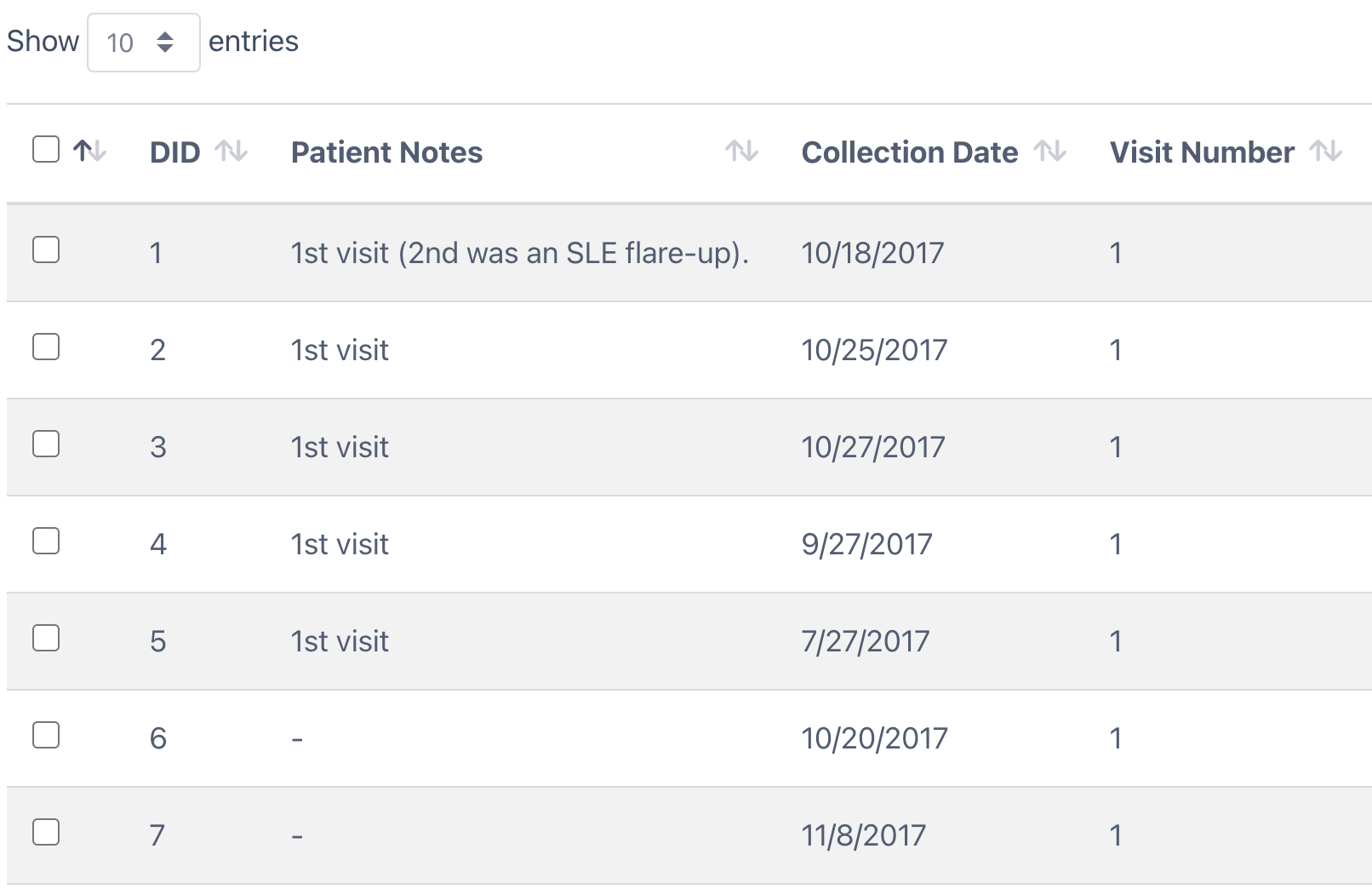Click the DID column header label
1372x889 pixels.
(x=175, y=152)
